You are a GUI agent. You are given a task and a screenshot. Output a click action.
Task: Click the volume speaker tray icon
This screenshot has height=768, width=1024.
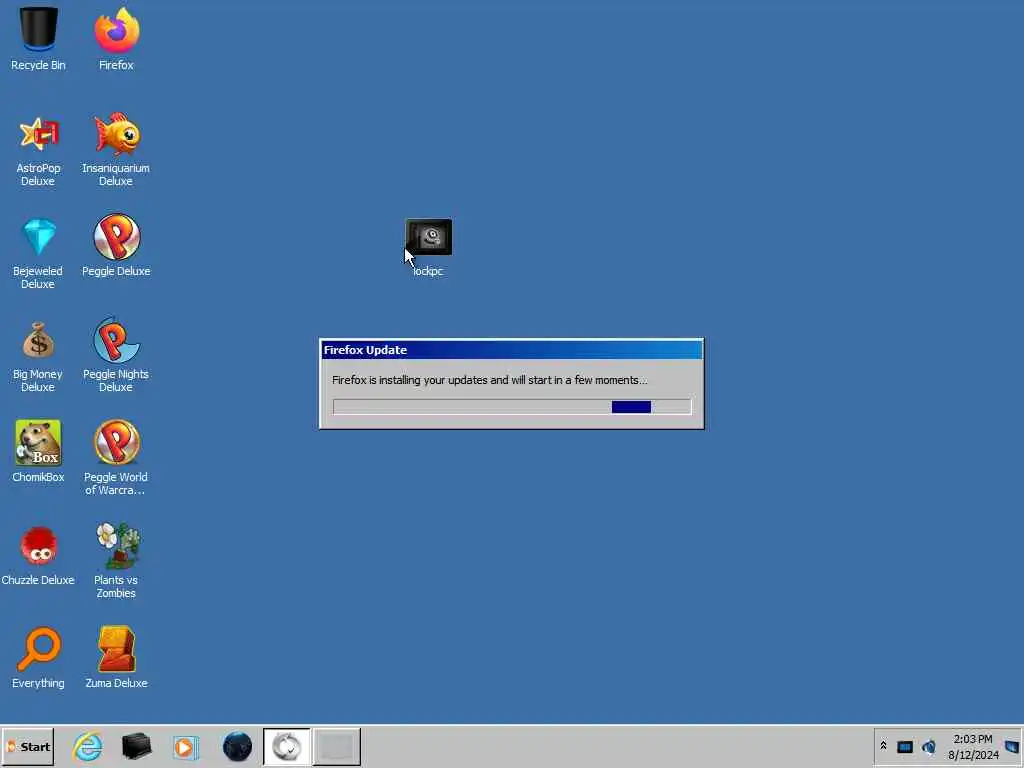[x=929, y=746]
